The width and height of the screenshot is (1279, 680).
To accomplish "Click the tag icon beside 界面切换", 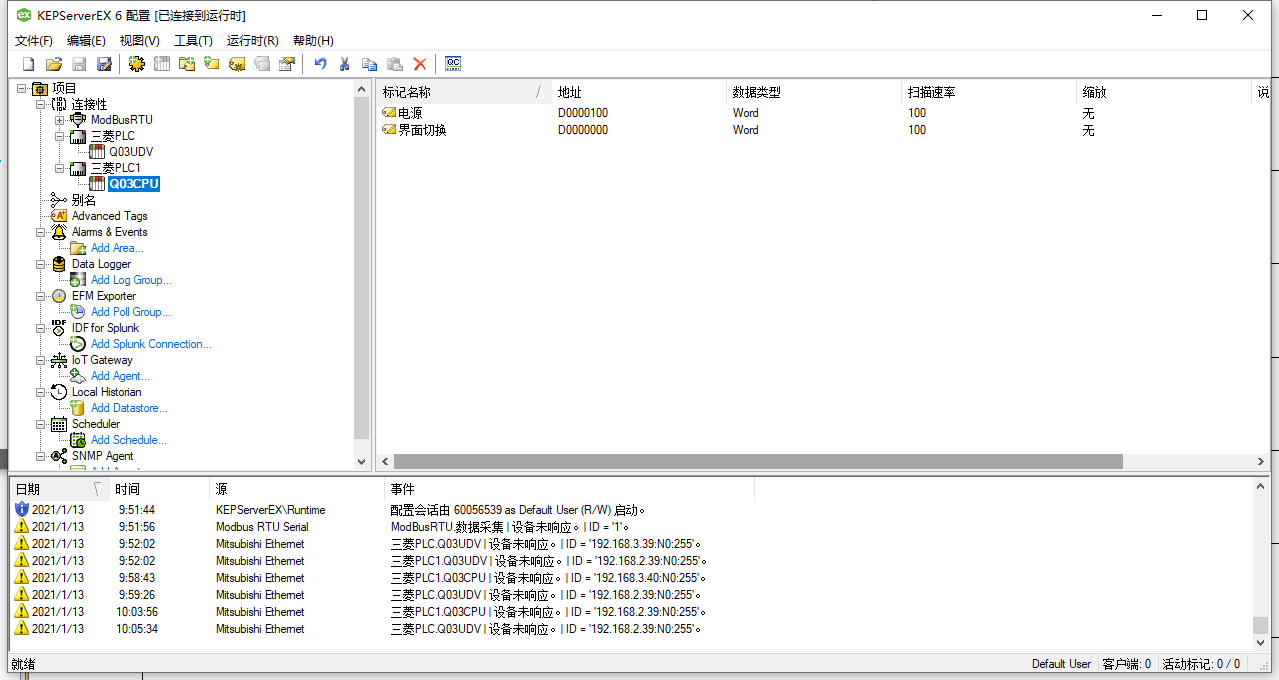I will coord(389,130).
